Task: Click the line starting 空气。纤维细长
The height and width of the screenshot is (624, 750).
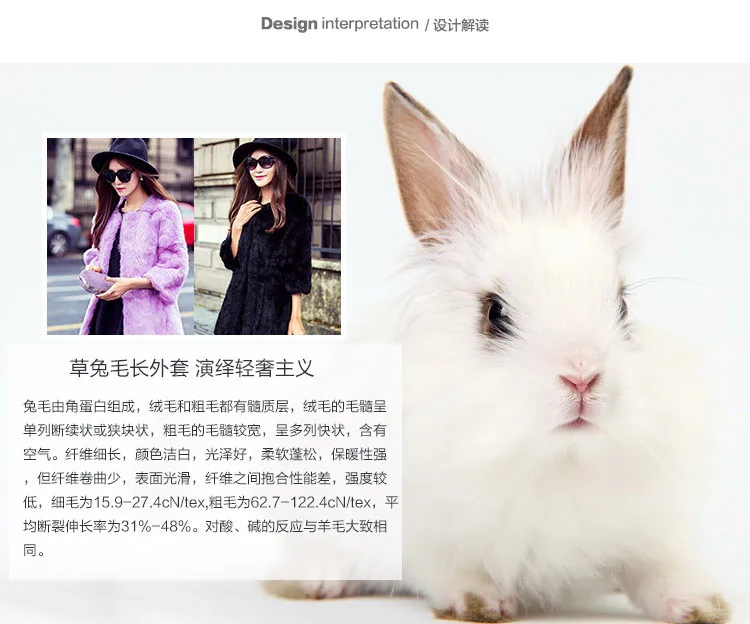Action: pos(205,454)
